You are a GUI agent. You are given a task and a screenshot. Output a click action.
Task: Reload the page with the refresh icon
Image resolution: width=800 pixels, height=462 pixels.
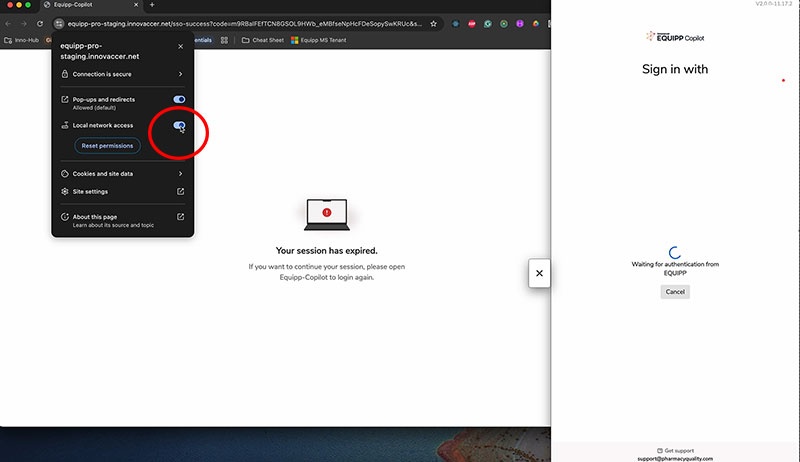(x=40, y=23)
